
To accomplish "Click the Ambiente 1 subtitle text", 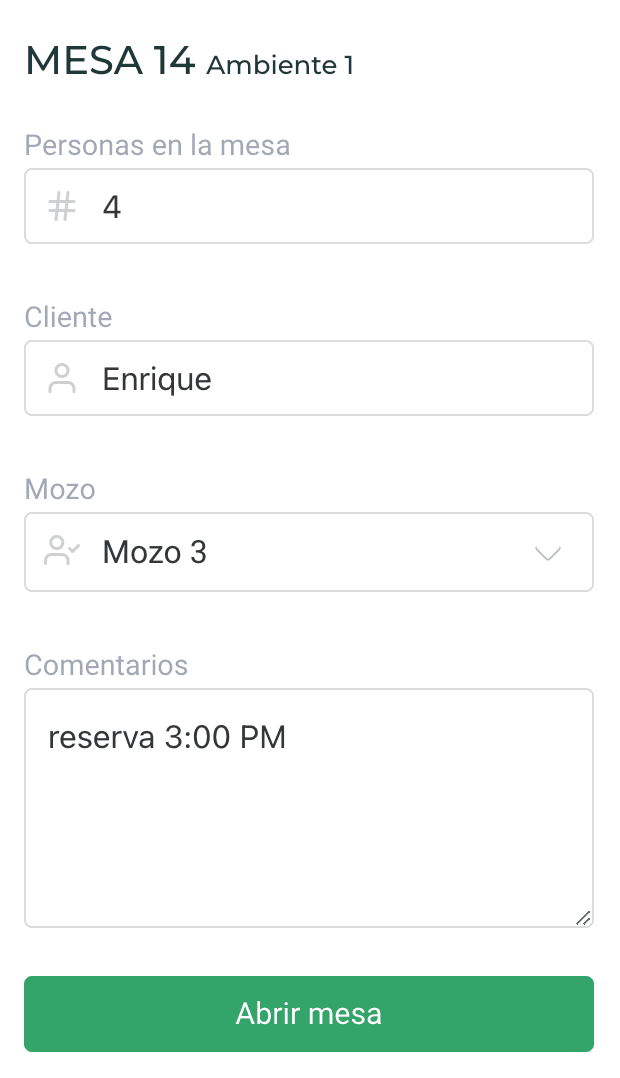I will (280, 66).
